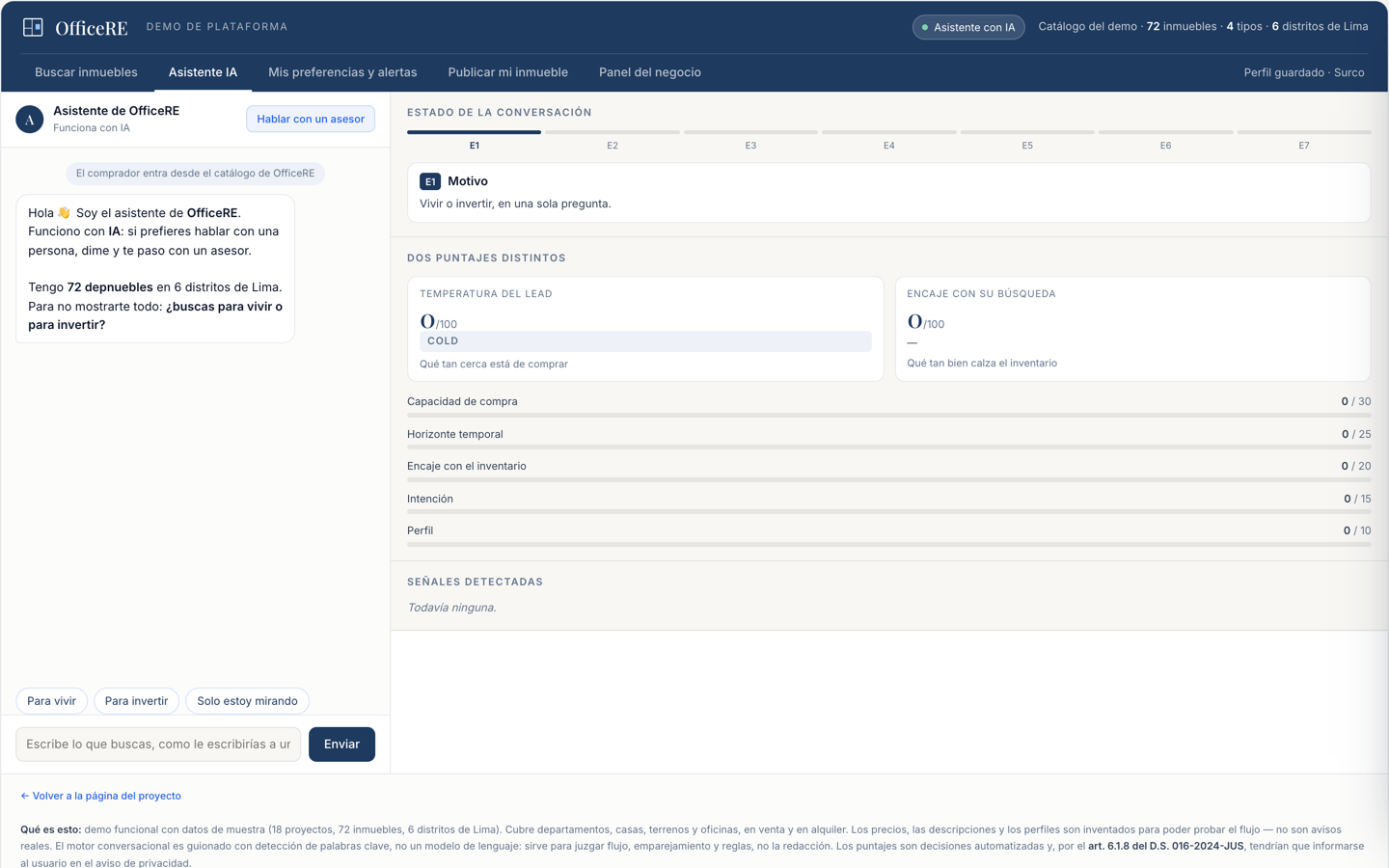The height and width of the screenshot is (868, 1389).
Task: Click the Temperatura del lead card title
Action: coord(486,294)
